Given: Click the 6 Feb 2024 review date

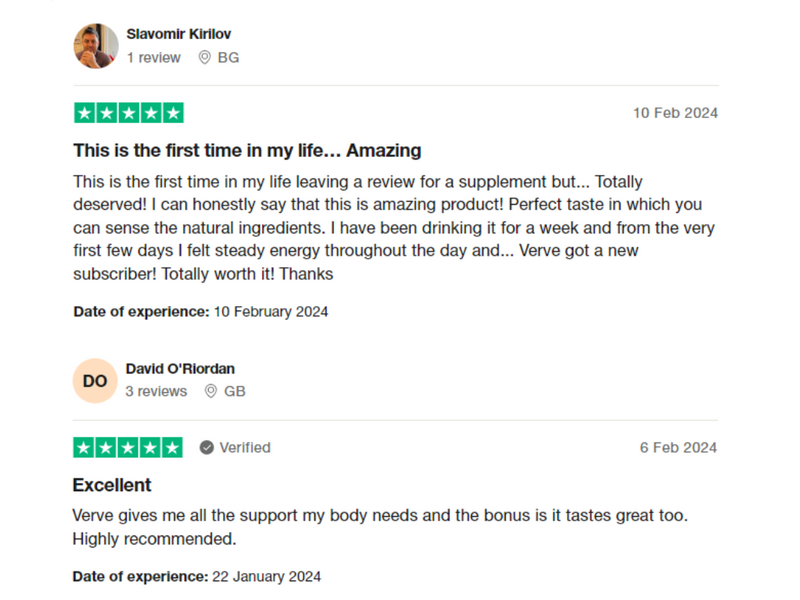Looking at the screenshot, I should coord(678,448).
